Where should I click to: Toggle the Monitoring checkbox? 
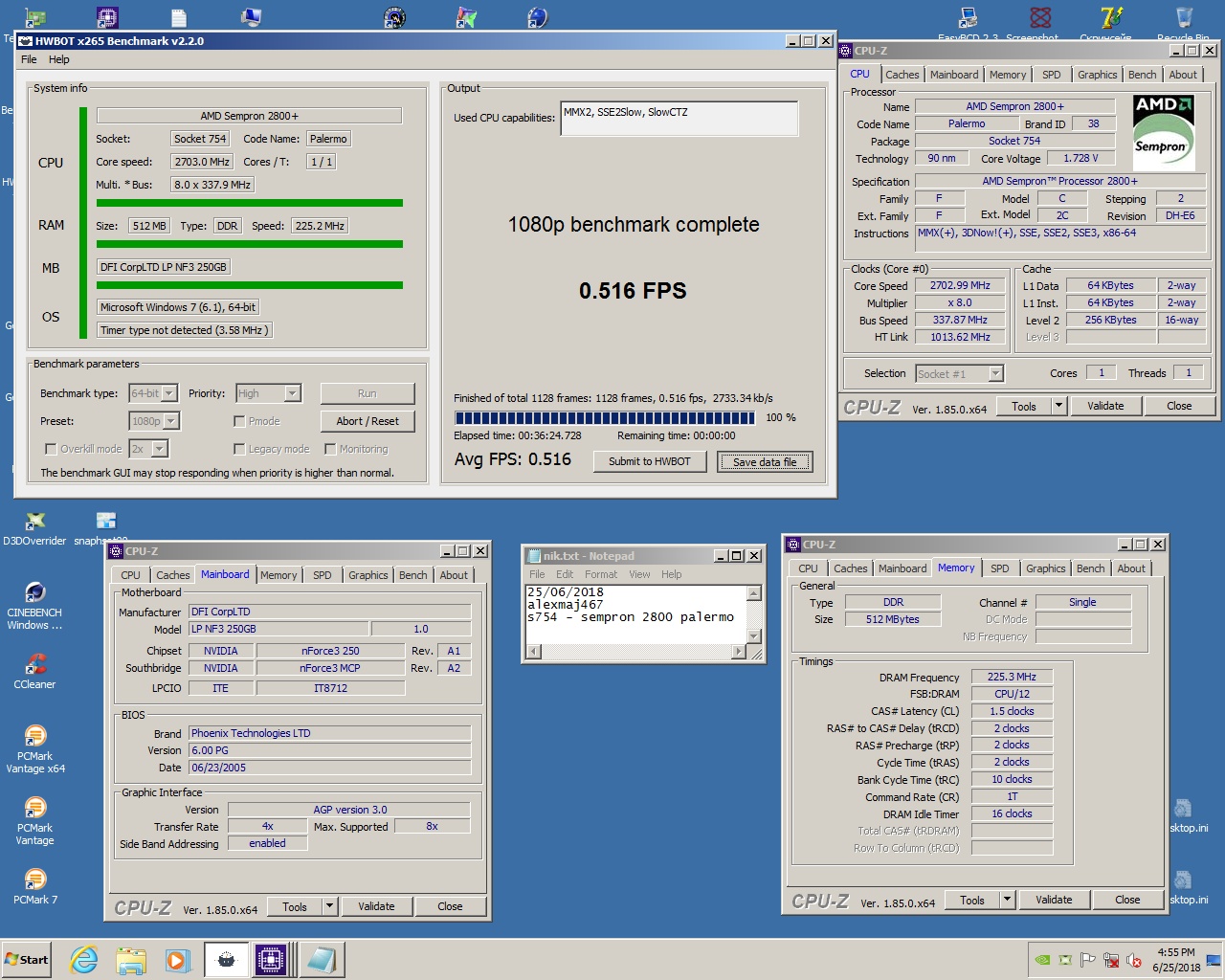tap(330, 449)
